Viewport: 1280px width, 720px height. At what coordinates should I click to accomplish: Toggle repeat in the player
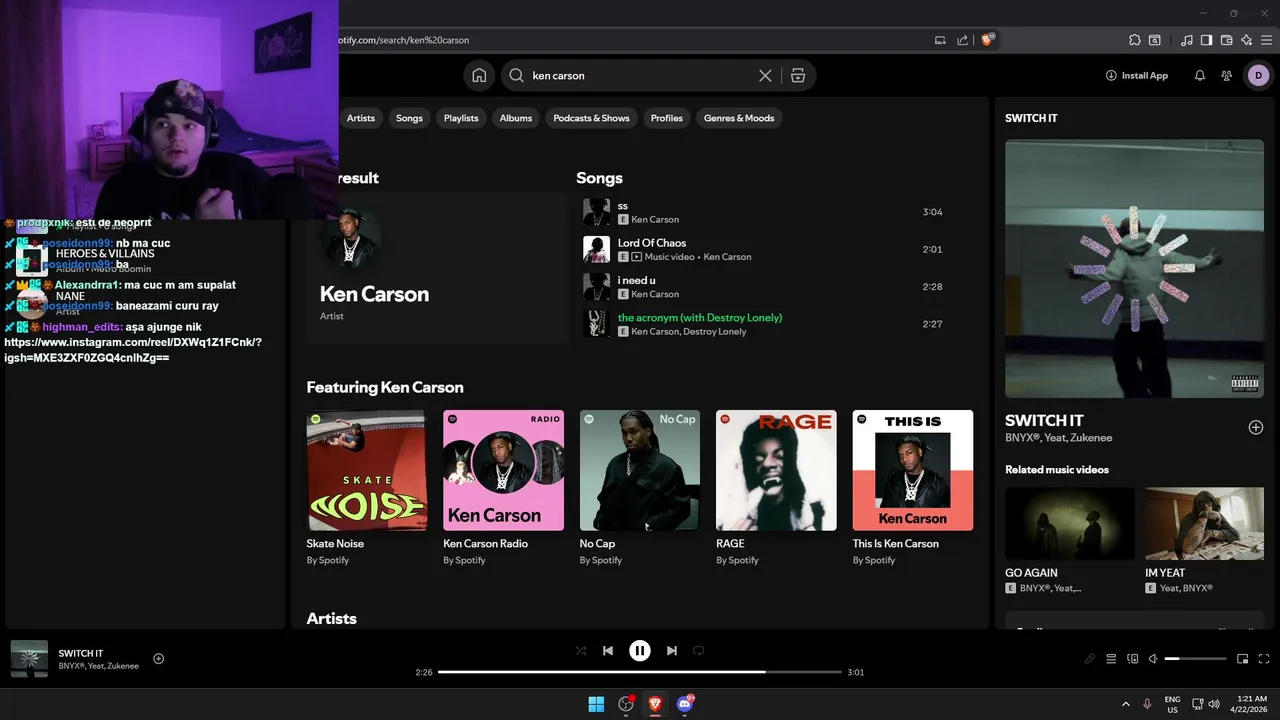click(x=699, y=651)
